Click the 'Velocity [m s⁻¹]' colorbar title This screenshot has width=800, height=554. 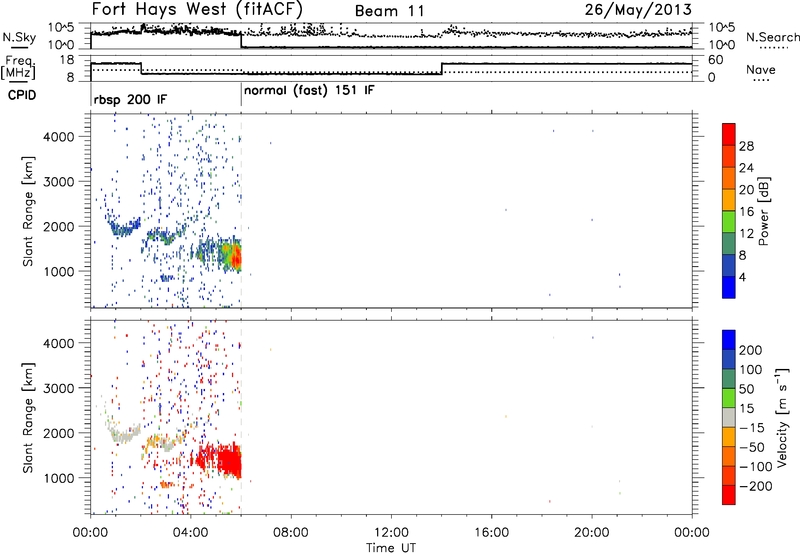782,417
